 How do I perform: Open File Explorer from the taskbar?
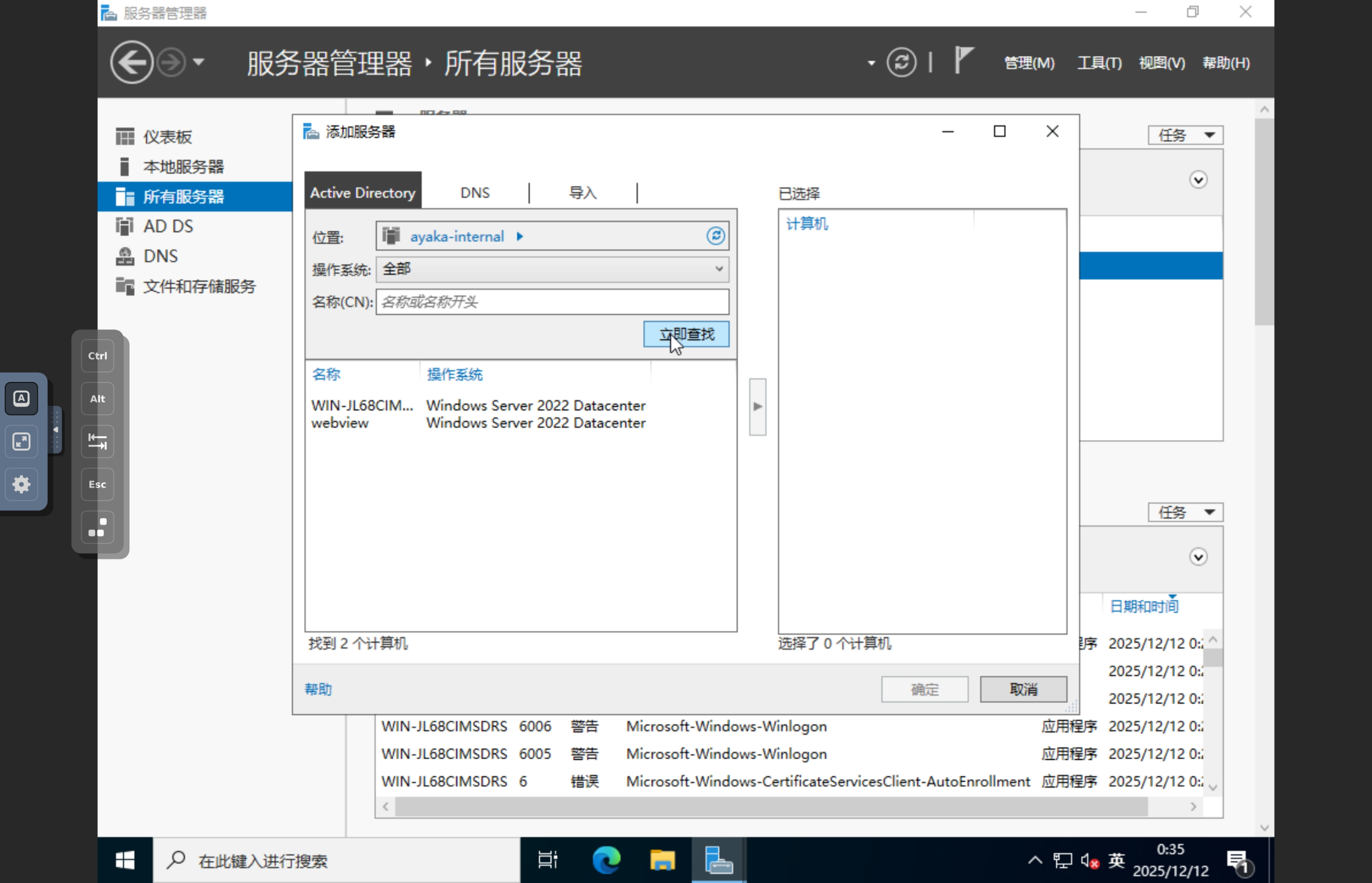tap(662, 860)
